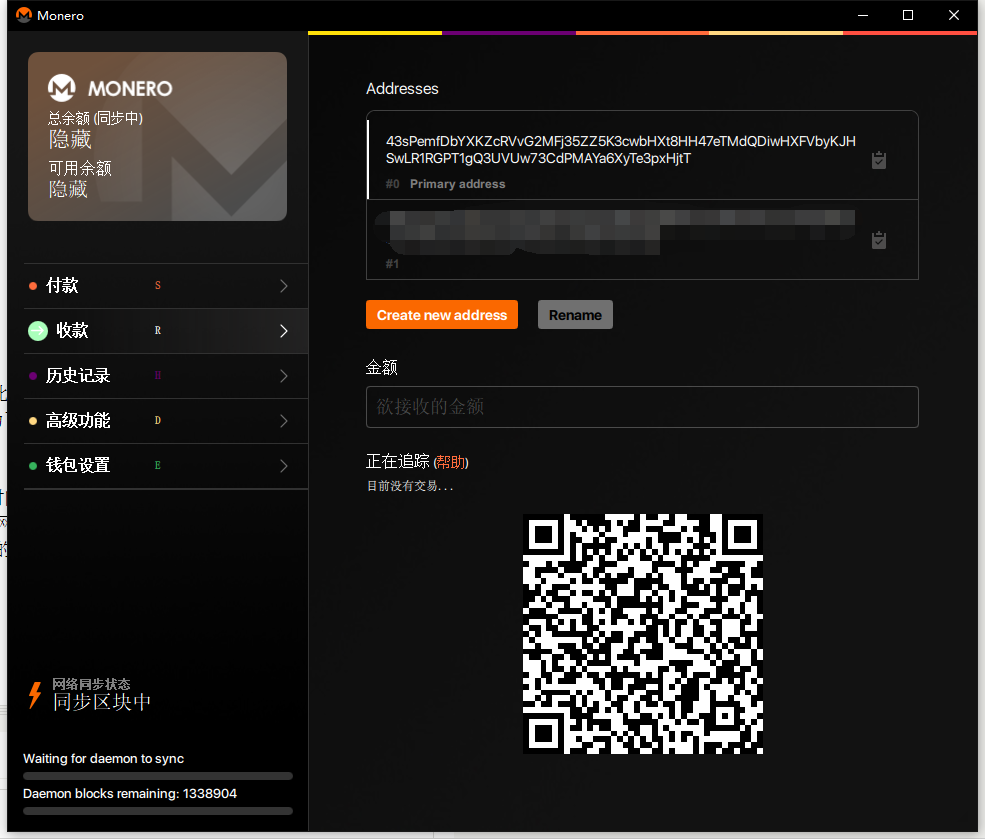Expand the chevron on the 钱包设置 row
Viewport: 985px width, 839px height.
pyautogui.click(x=284, y=465)
